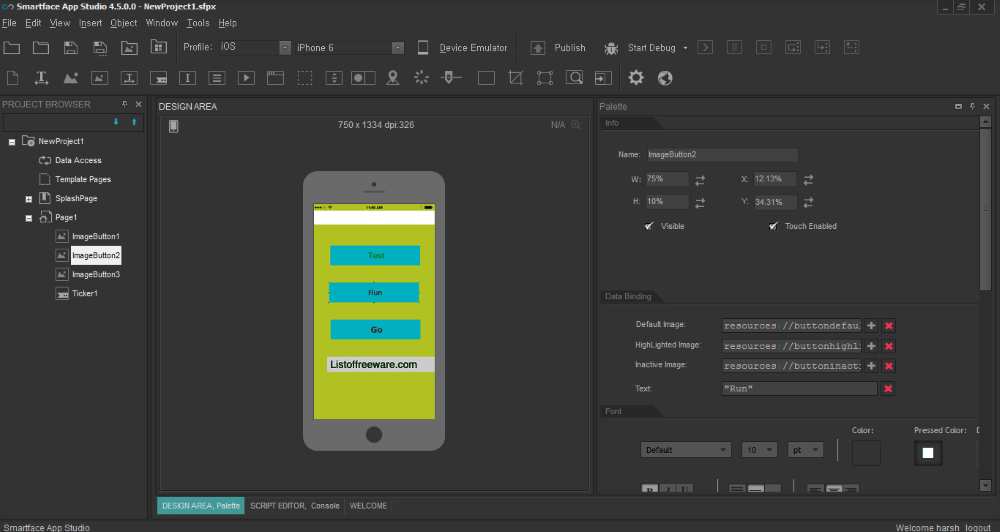Select ImageButton3 in the project tree
Screen dimensions: 1000x532
pyautogui.click(x=96, y=274)
